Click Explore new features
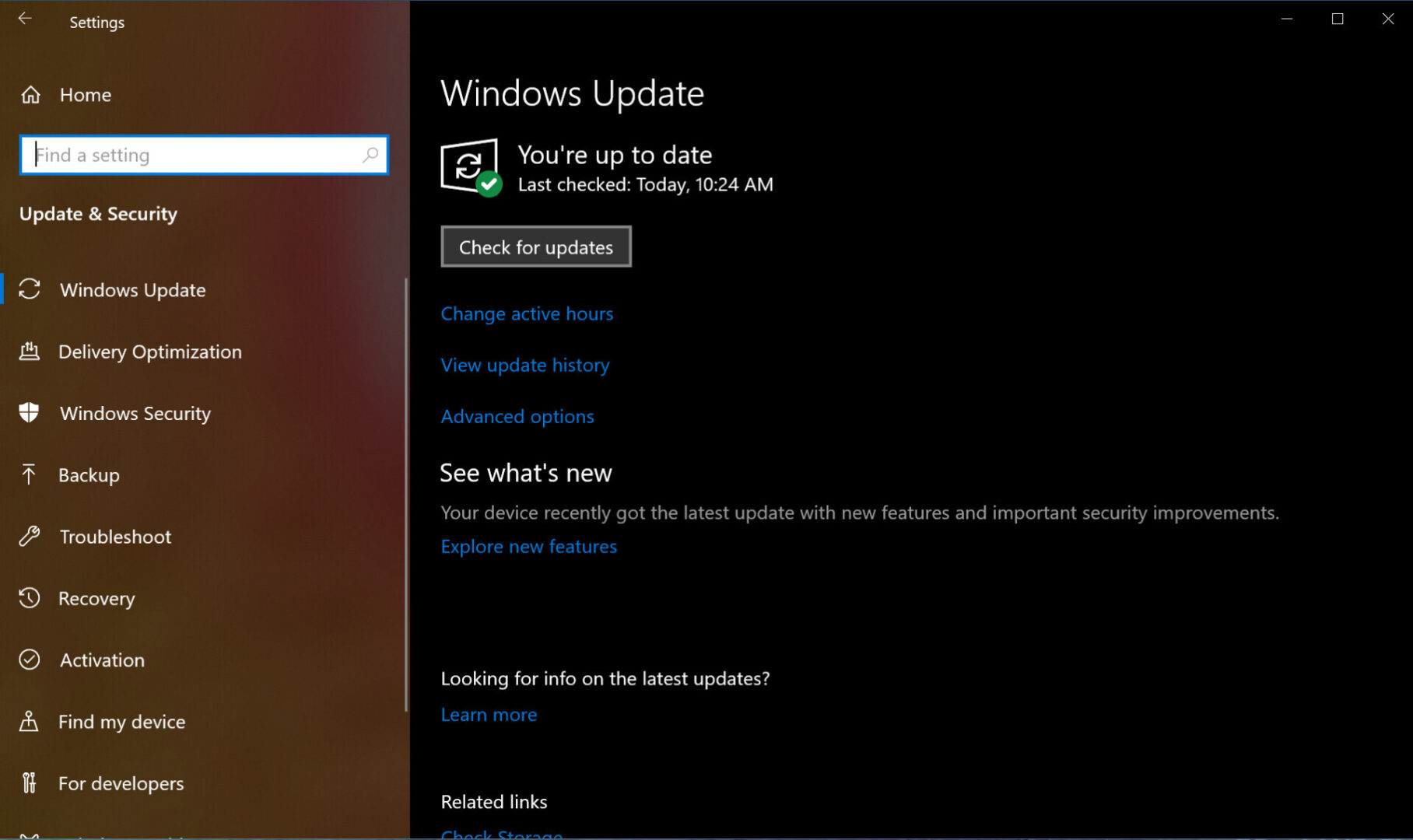This screenshot has width=1413, height=840. coord(528,546)
